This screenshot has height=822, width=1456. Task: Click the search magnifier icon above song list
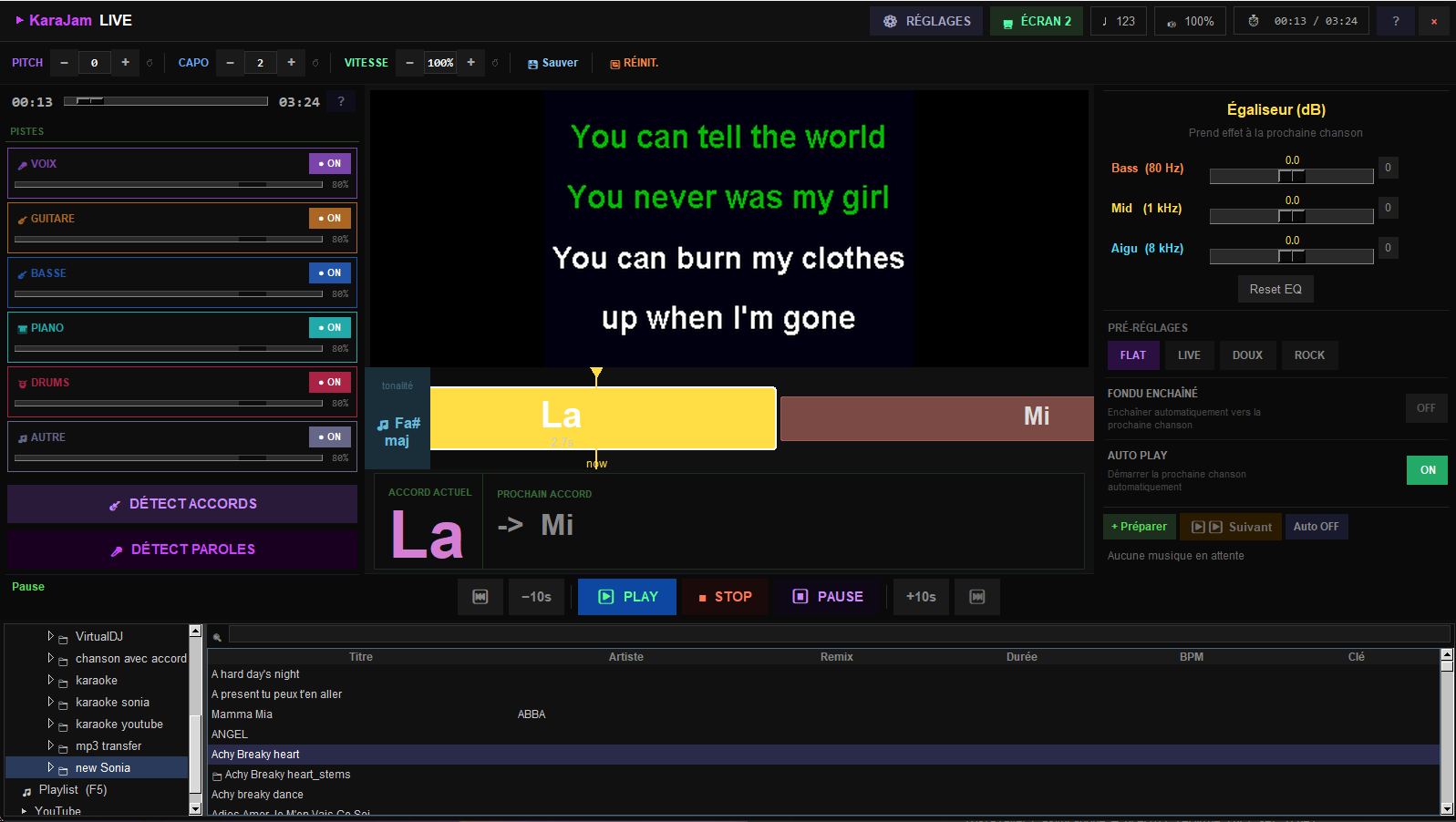[x=217, y=636]
